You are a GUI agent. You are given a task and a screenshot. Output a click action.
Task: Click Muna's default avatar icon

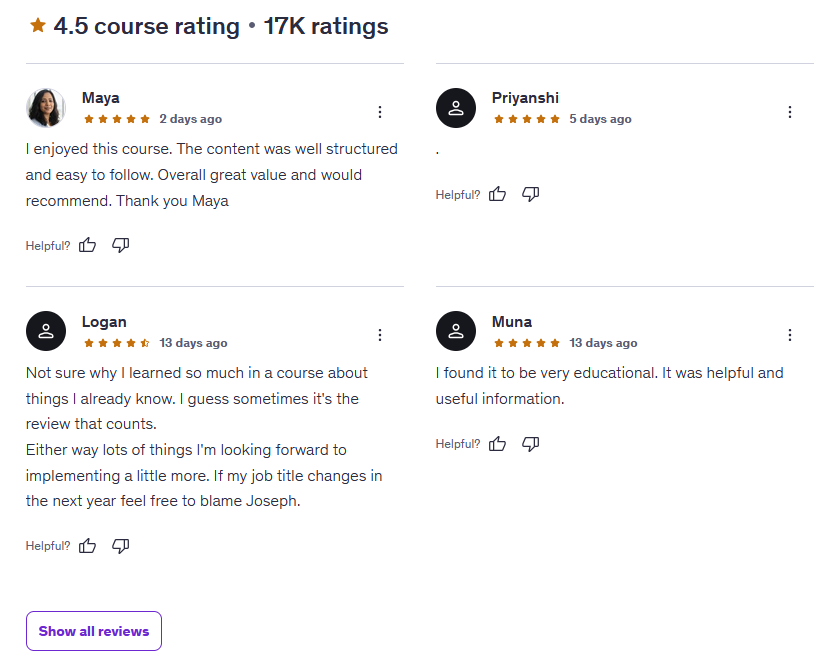click(456, 331)
